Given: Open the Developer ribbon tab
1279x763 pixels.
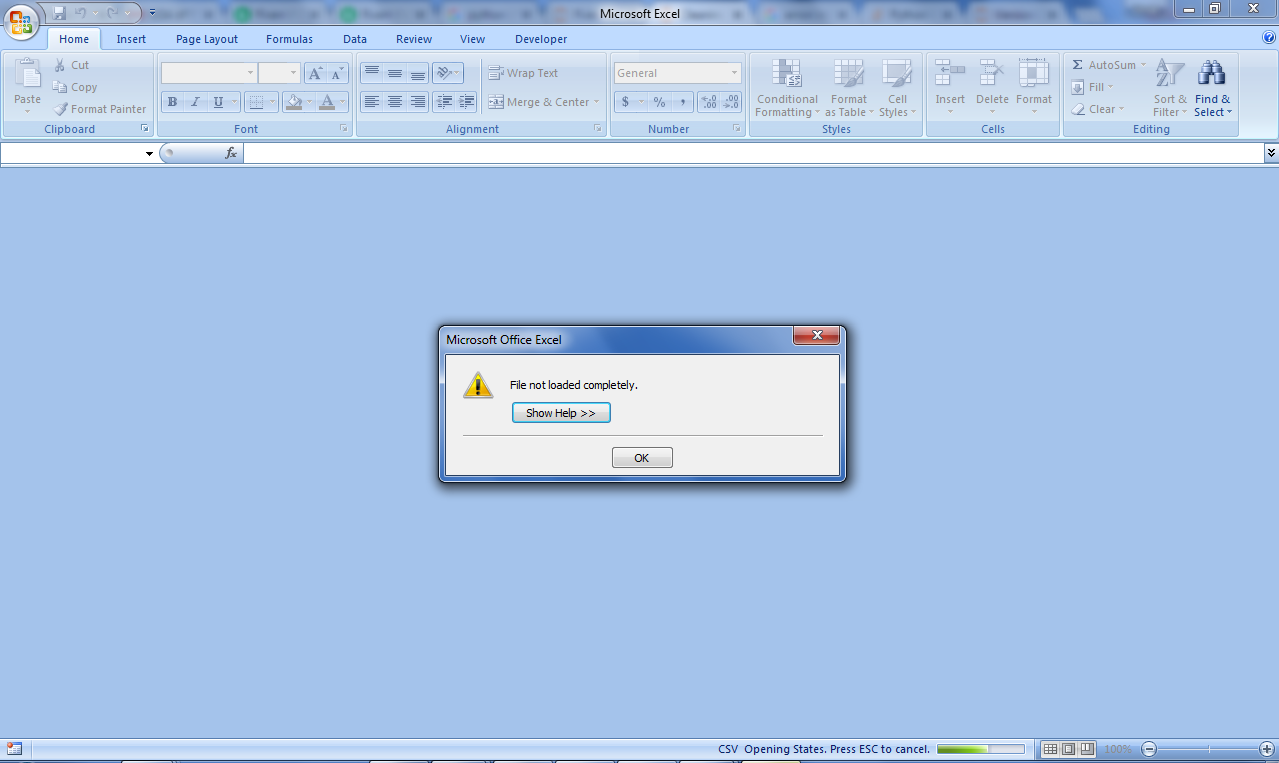Looking at the screenshot, I should [x=540, y=39].
